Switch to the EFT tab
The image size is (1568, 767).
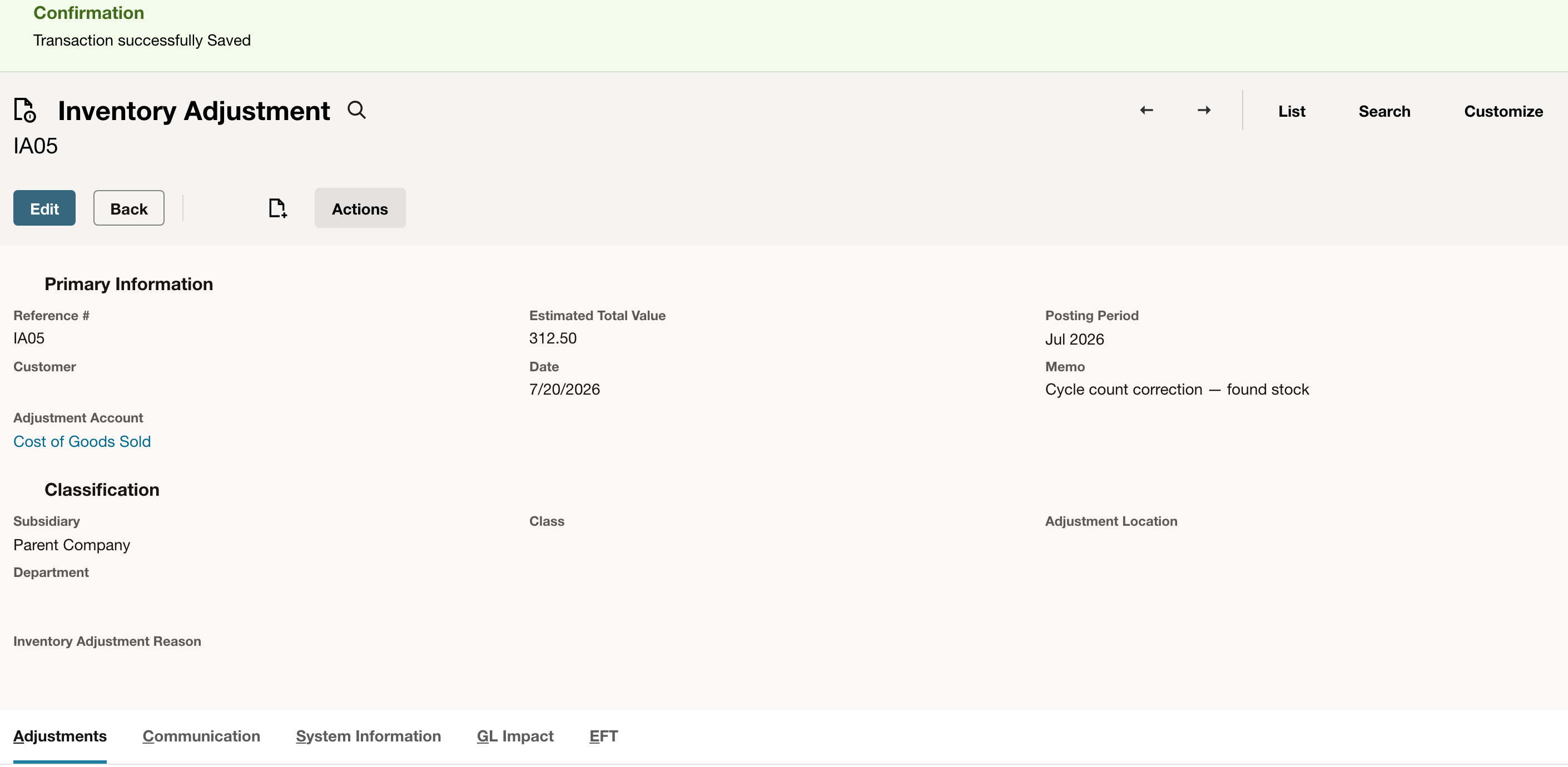[x=603, y=736]
